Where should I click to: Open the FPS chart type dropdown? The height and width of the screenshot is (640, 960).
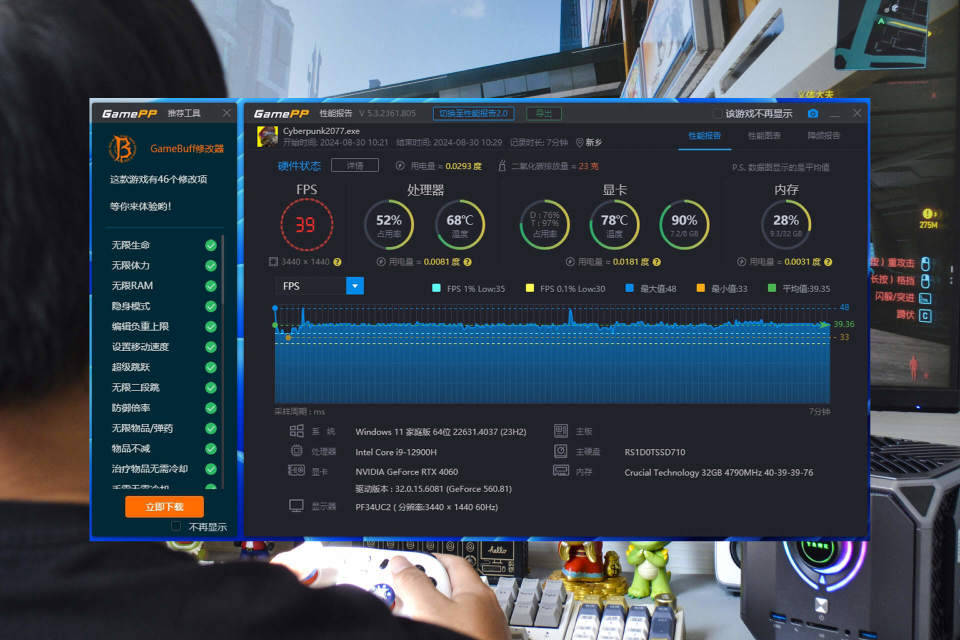[355, 286]
